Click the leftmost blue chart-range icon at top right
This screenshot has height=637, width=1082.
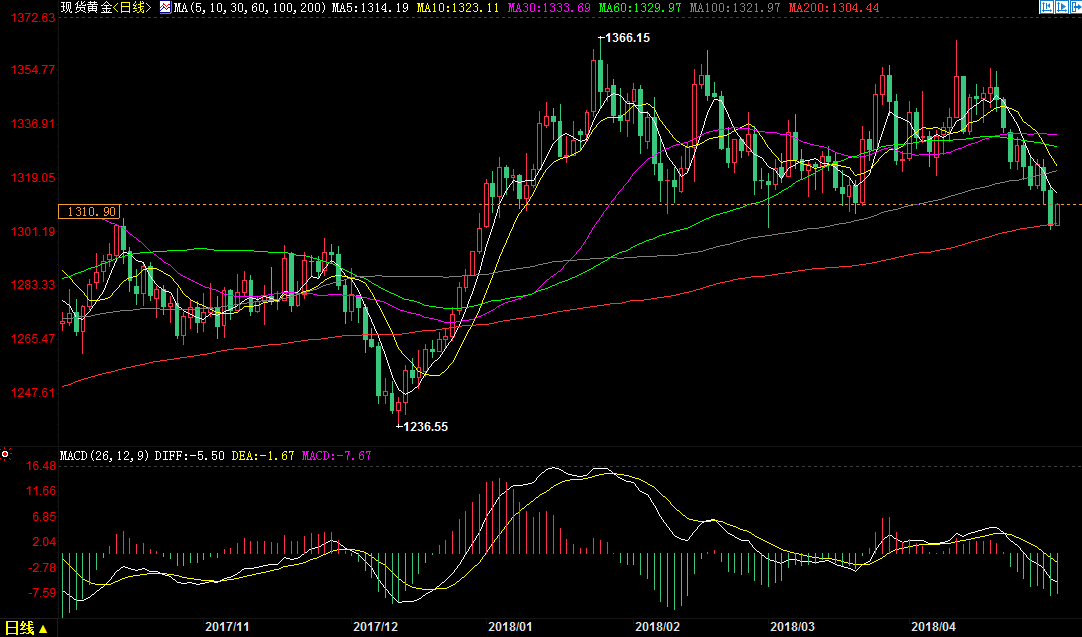tap(1047, 7)
